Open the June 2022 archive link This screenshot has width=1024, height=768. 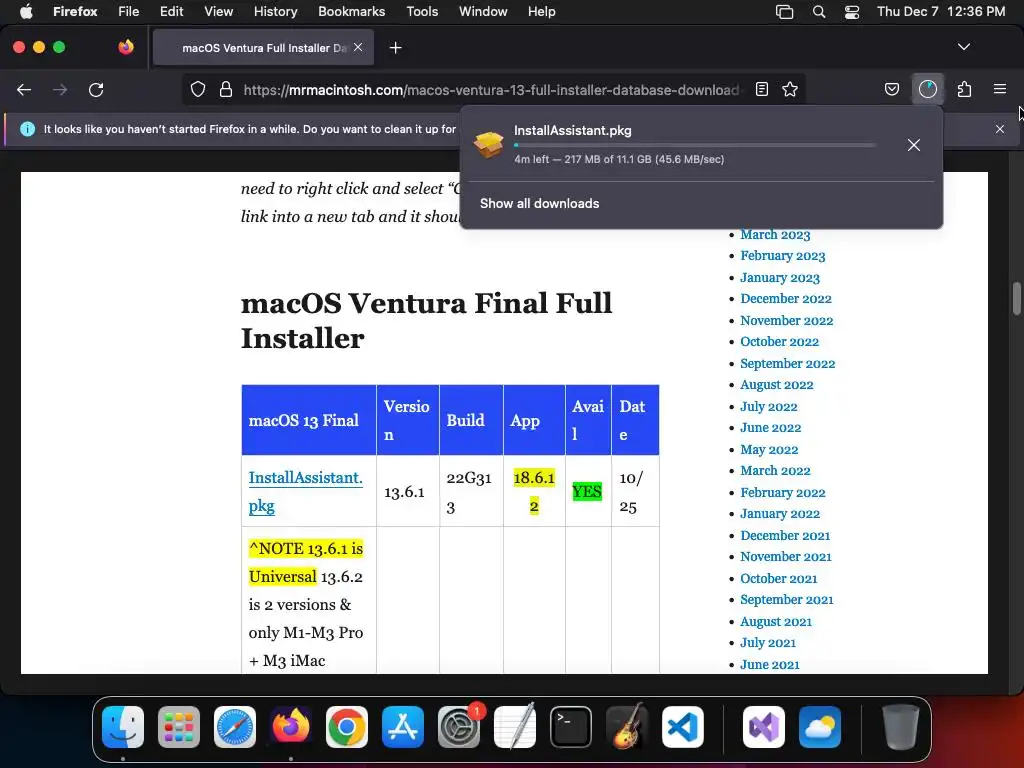771,428
